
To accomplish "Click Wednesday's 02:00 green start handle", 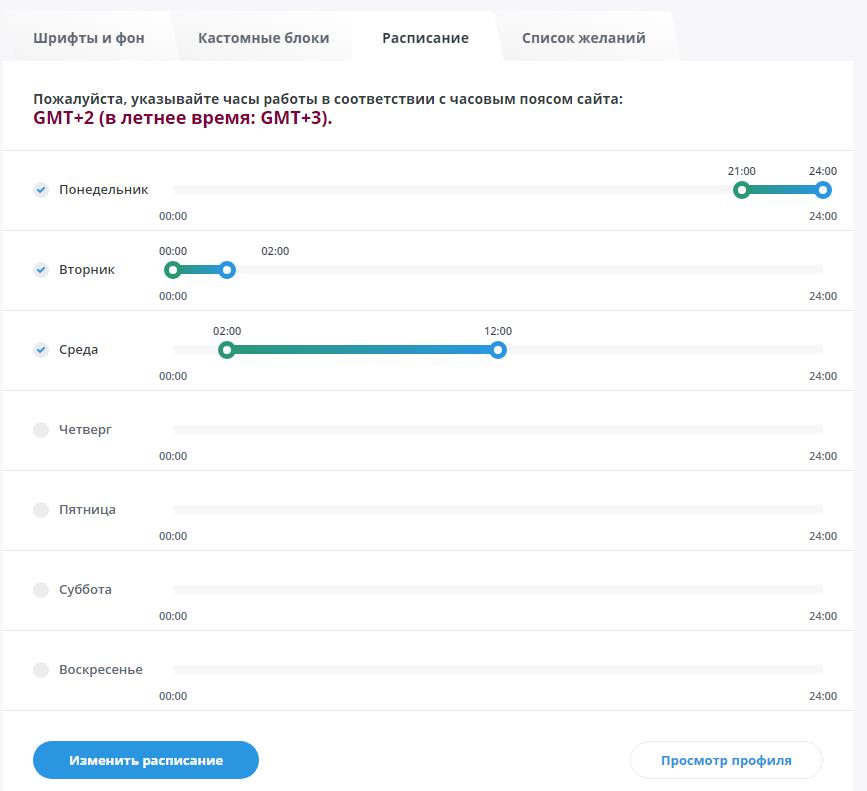I will pos(227,350).
